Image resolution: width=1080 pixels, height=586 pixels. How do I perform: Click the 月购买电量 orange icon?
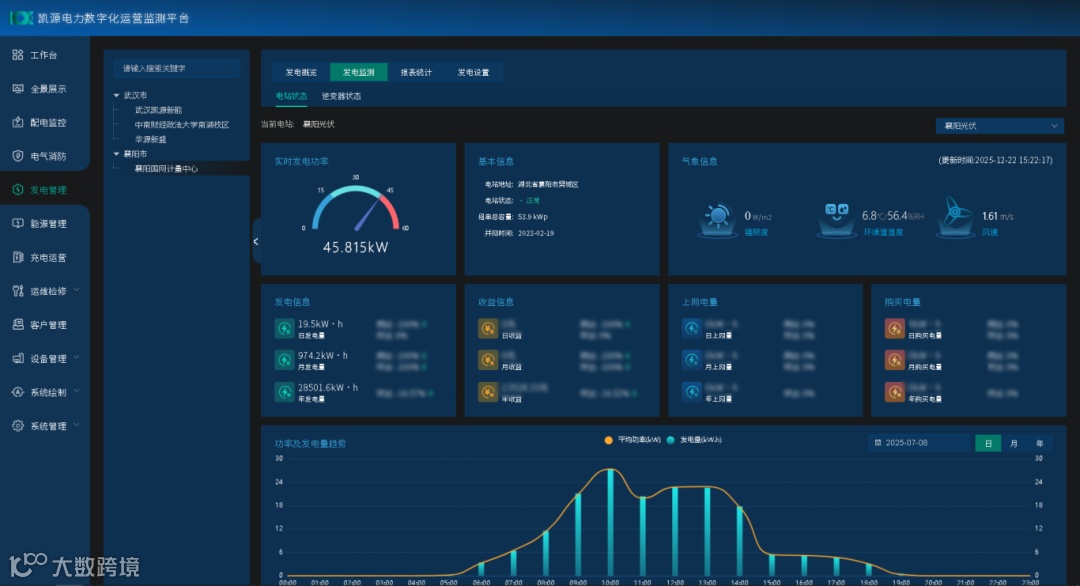895,360
